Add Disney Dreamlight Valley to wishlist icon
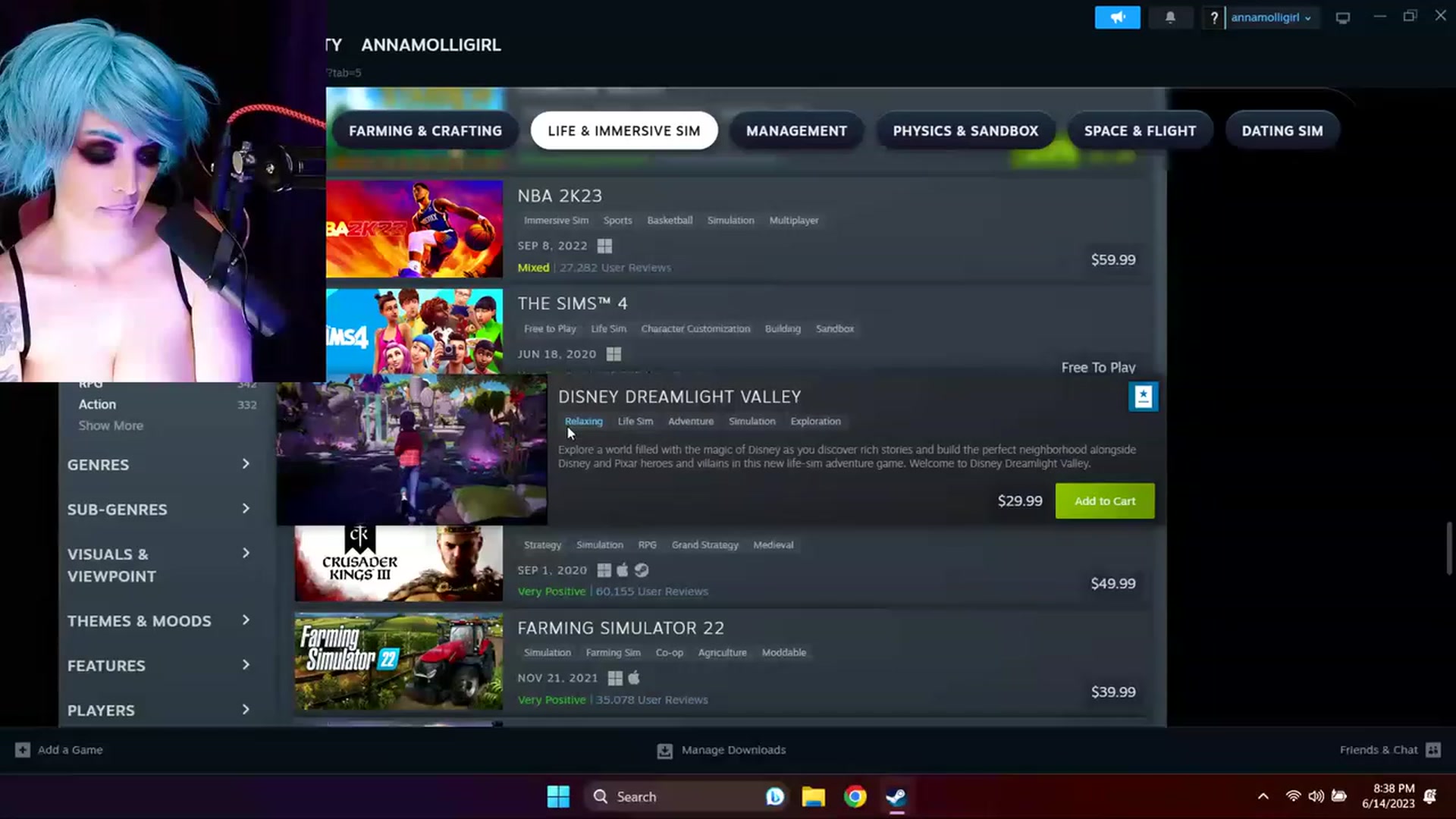Viewport: 1456px width, 819px height. coord(1143,397)
